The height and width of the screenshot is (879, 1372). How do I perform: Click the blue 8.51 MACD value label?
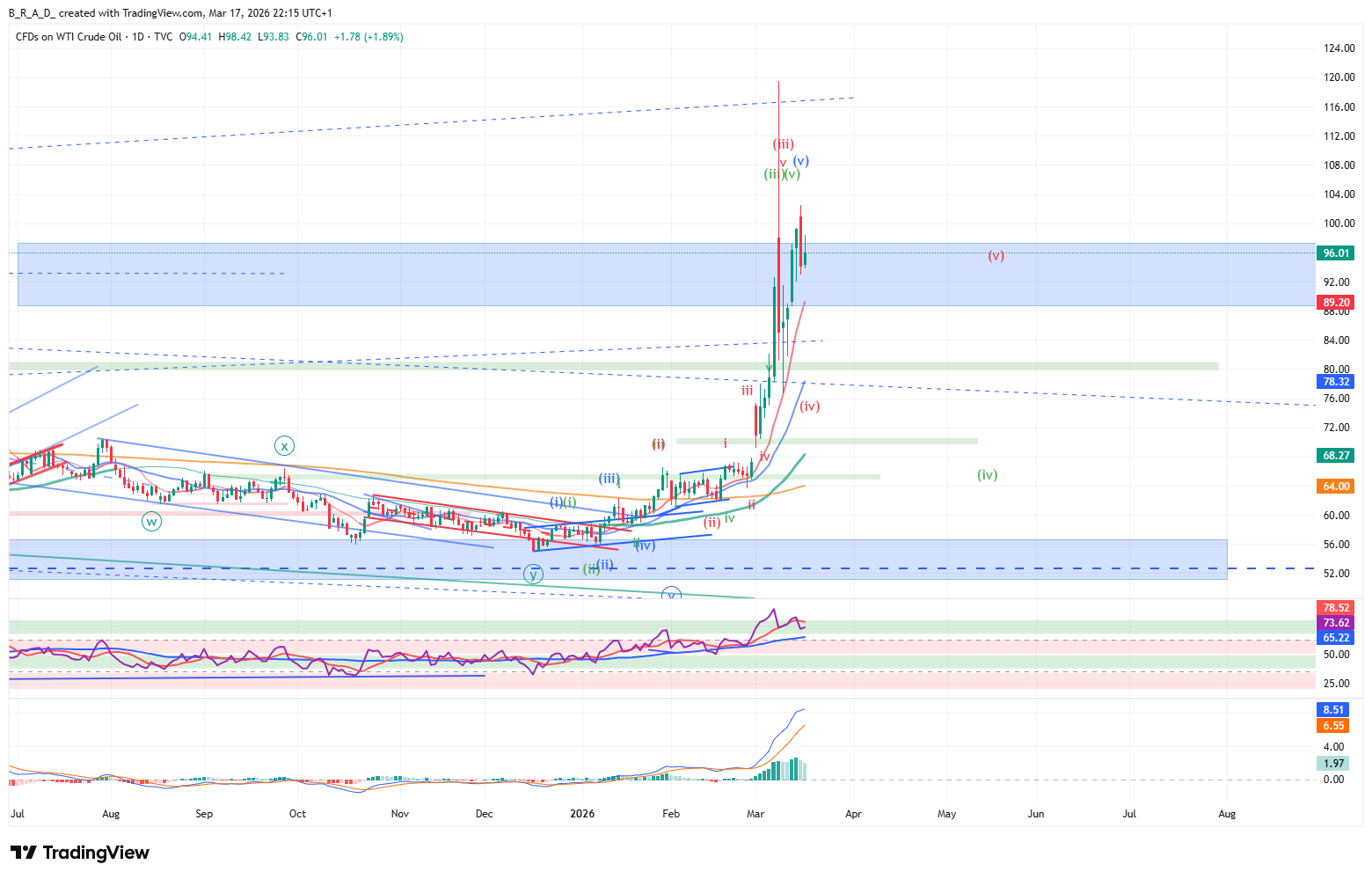pos(1333,710)
